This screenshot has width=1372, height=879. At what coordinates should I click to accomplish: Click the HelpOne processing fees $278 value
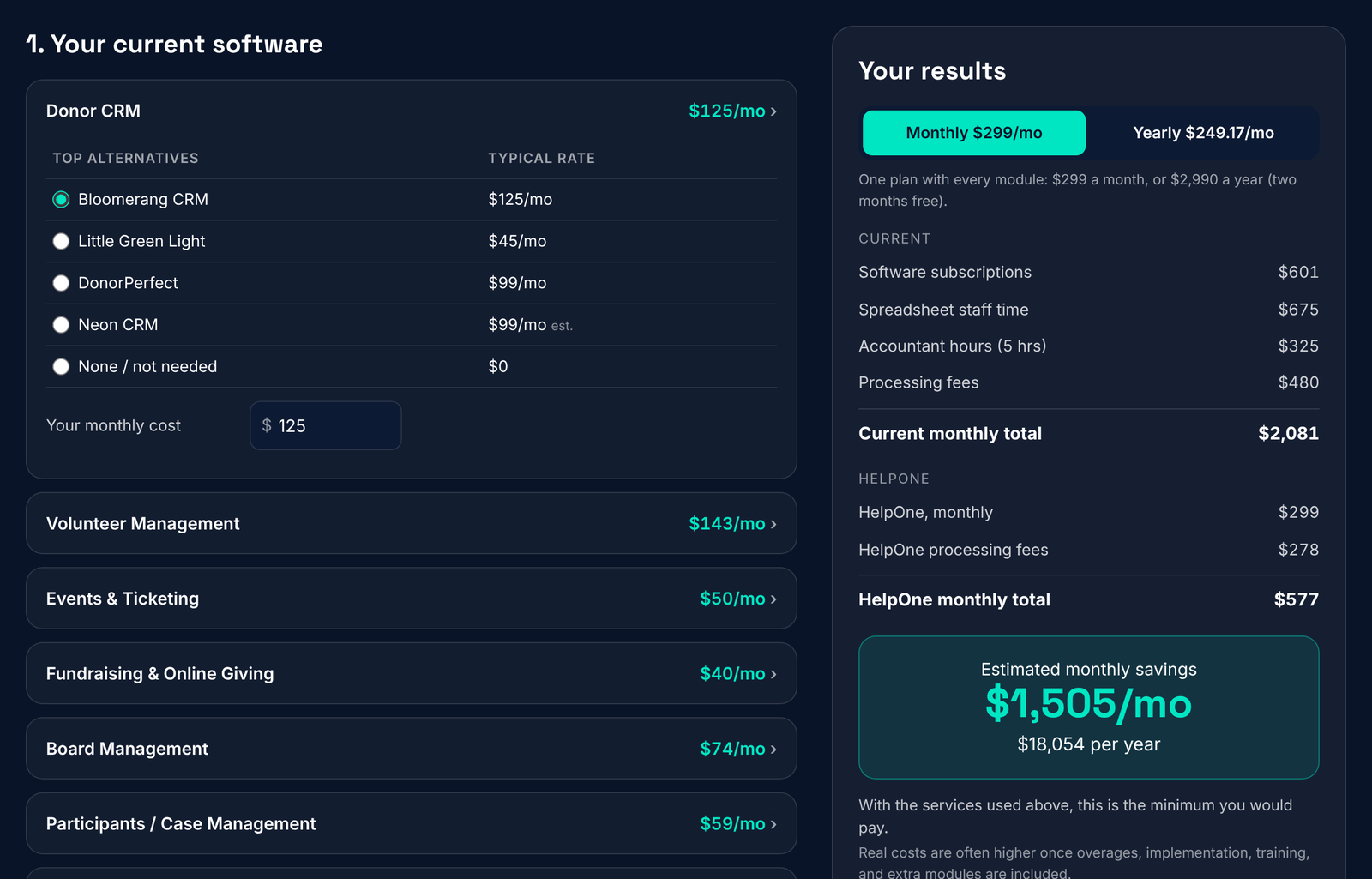pyautogui.click(x=1298, y=550)
